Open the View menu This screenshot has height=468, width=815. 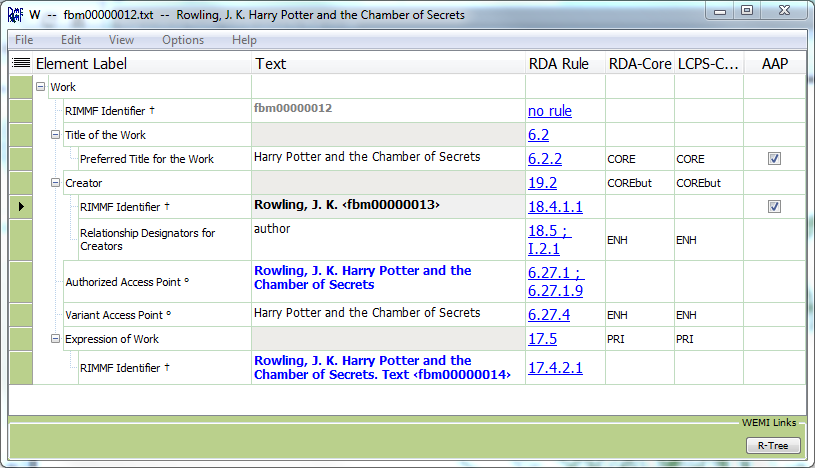click(x=121, y=40)
